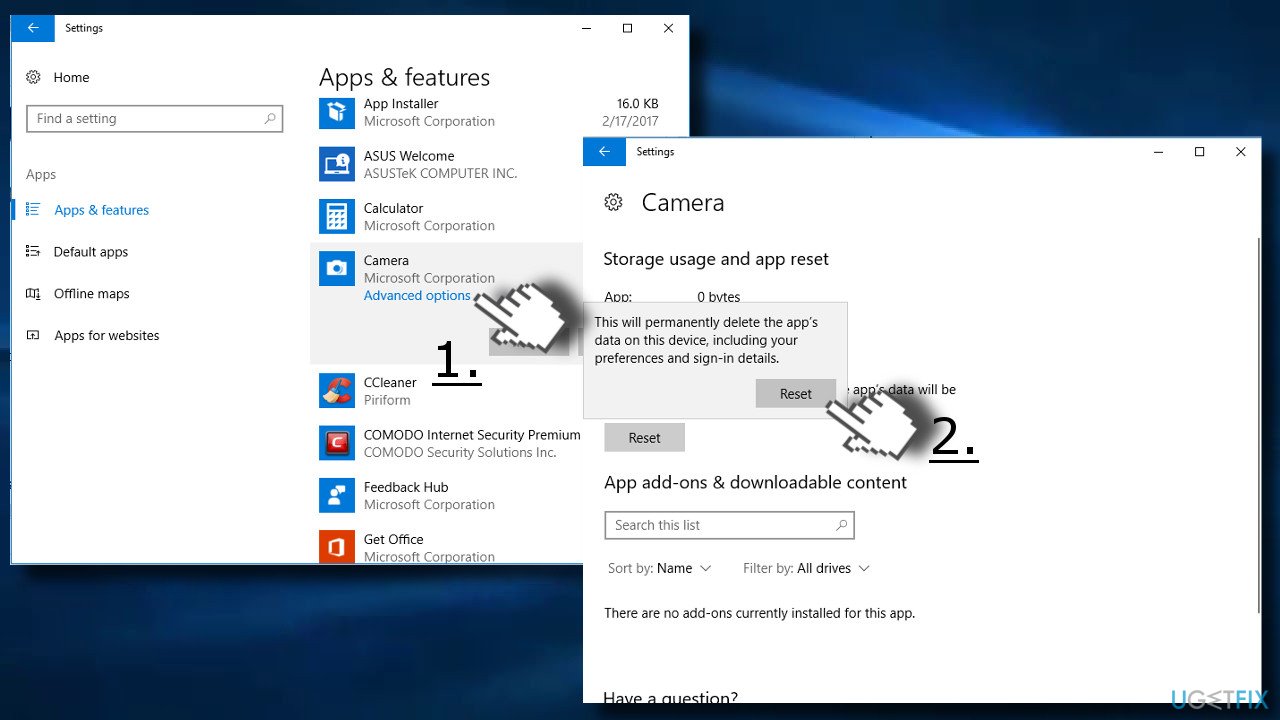Click the 2/17/2017 install date
This screenshot has height=720, width=1280.
tap(630, 121)
